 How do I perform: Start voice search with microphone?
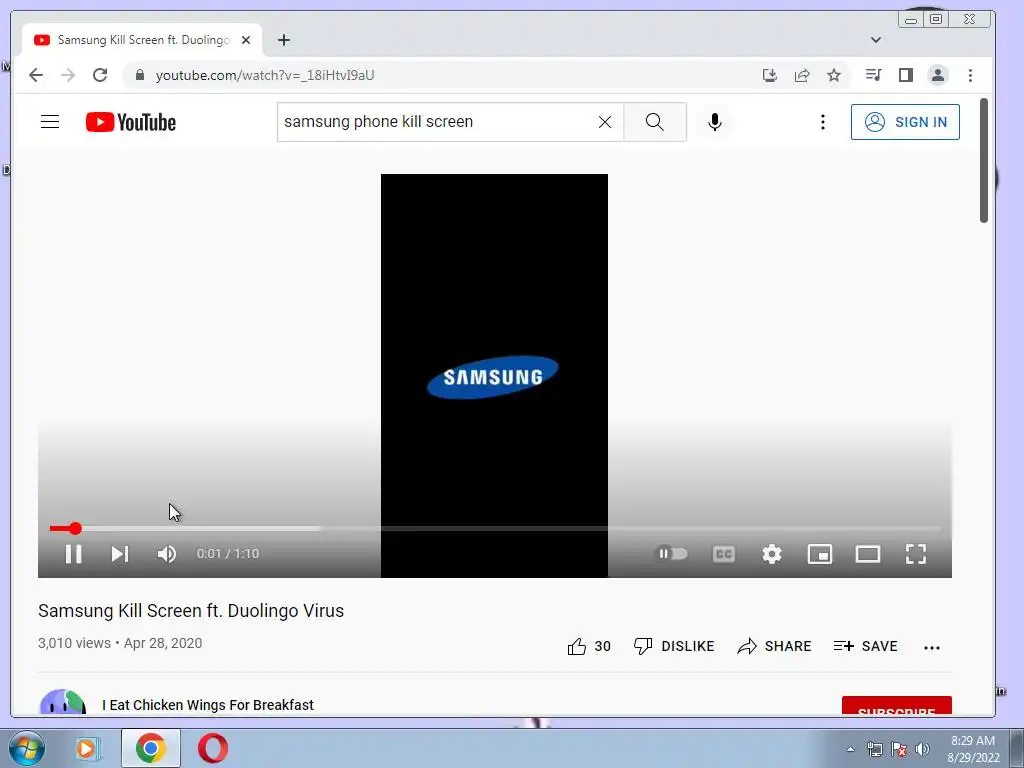pos(715,122)
